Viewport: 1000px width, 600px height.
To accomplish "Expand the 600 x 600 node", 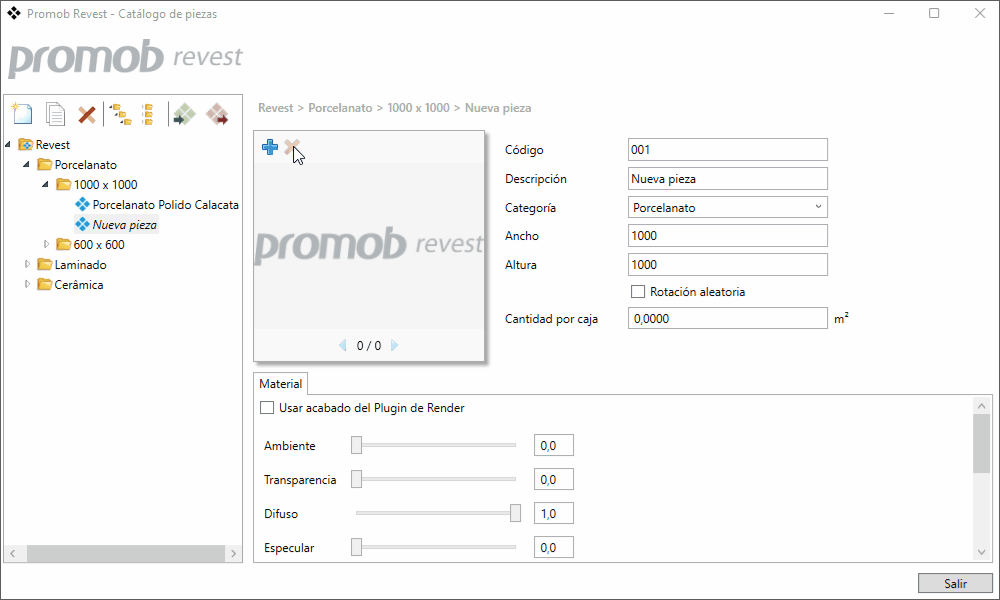I will (x=46, y=244).
